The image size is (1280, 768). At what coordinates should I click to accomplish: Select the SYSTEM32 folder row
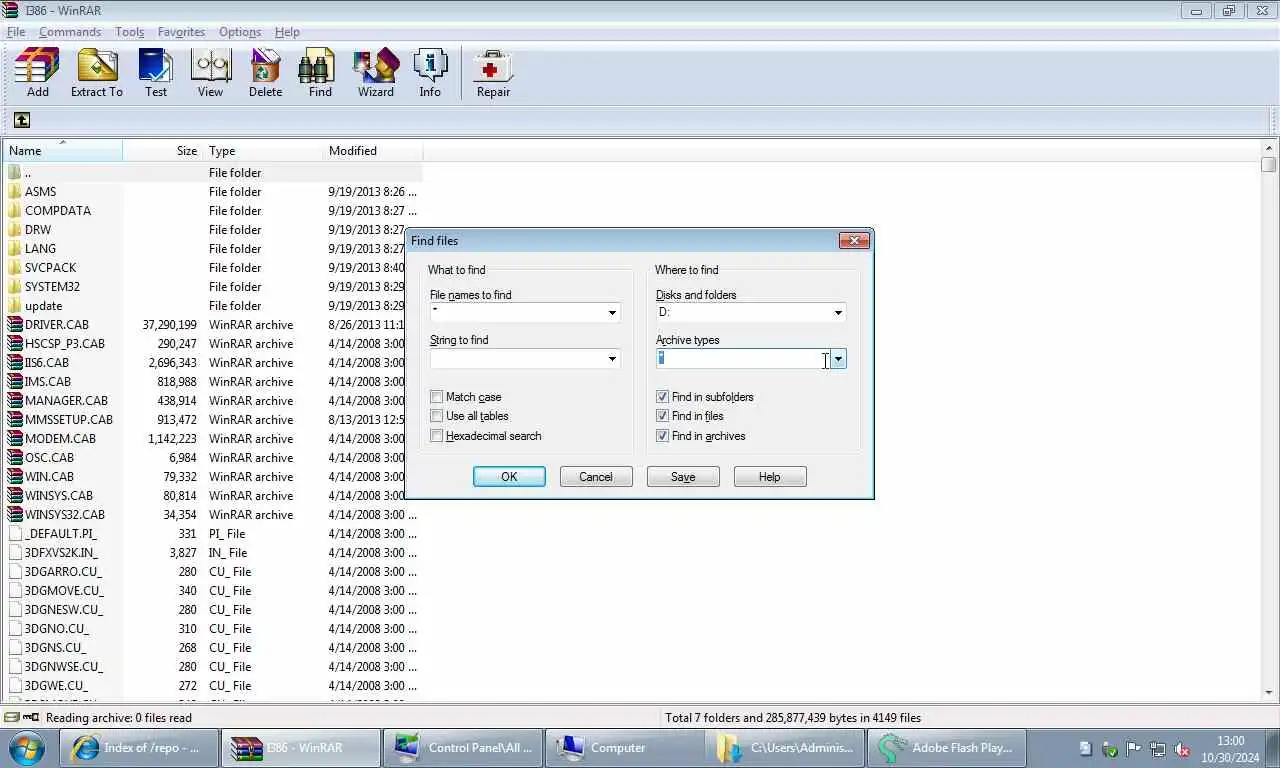[213, 286]
